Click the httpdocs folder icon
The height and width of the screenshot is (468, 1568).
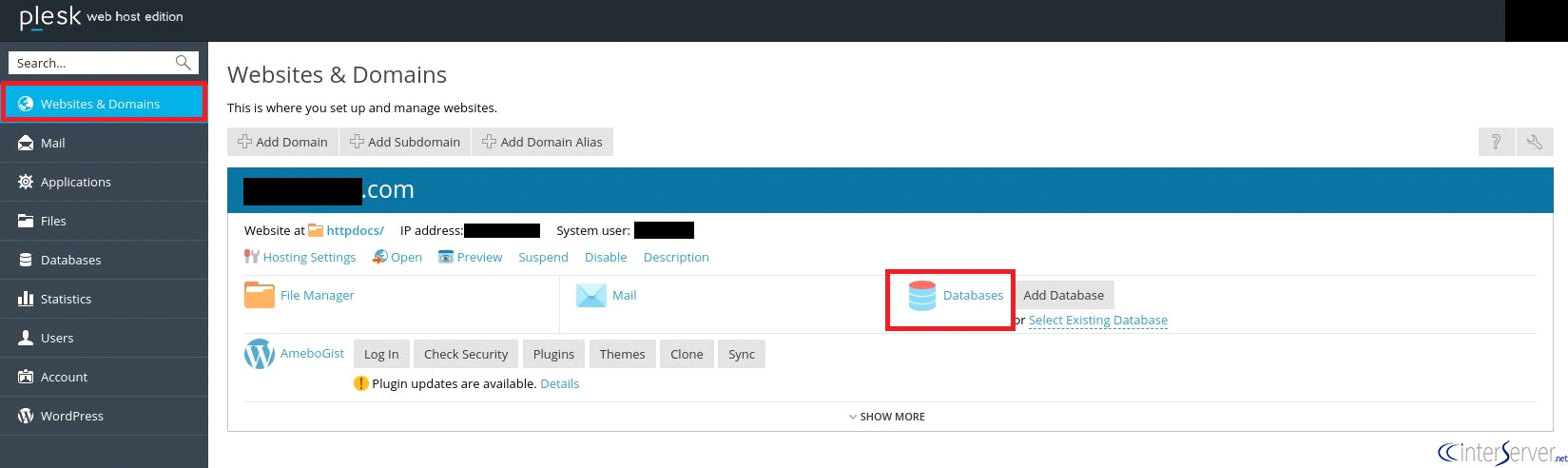click(x=316, y=230)
